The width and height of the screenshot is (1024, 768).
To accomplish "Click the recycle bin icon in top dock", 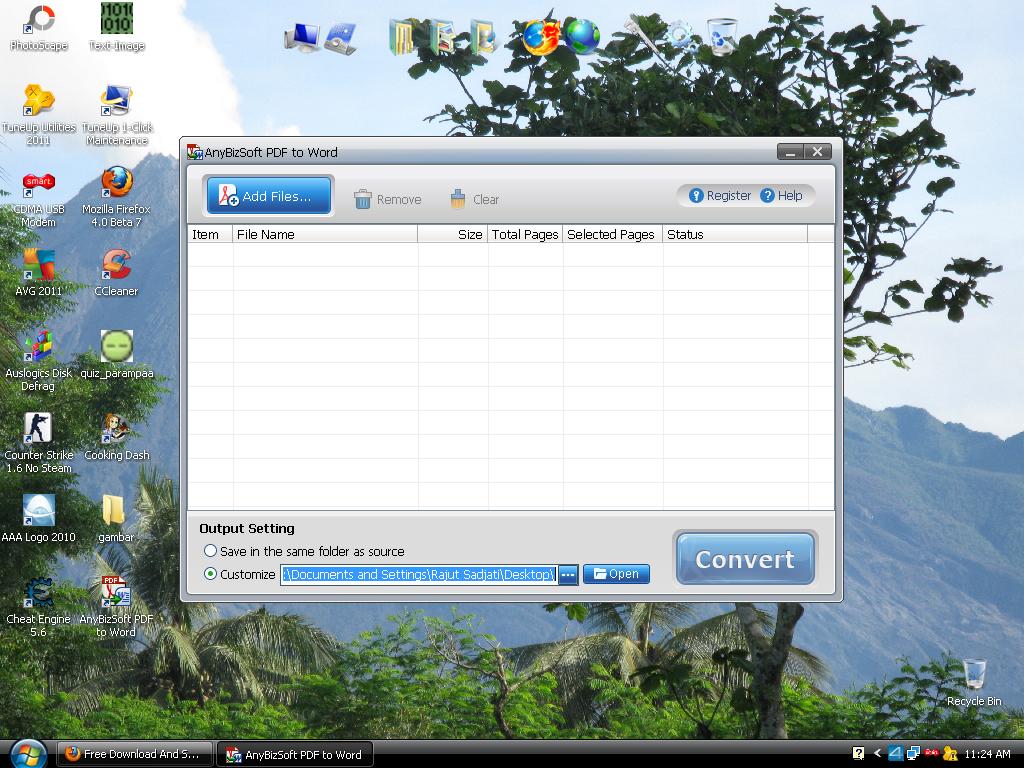I will [722, 37].
